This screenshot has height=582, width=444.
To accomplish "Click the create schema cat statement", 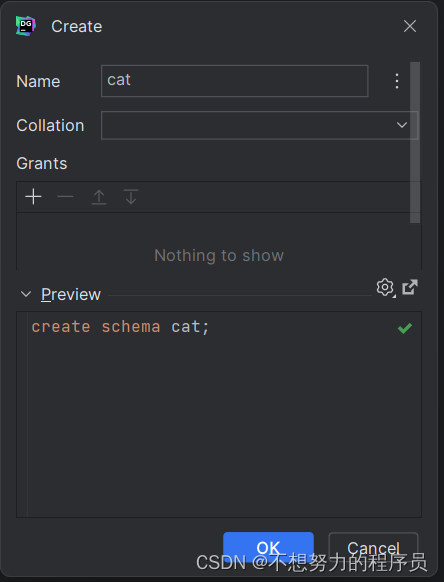I will point(121,327).
